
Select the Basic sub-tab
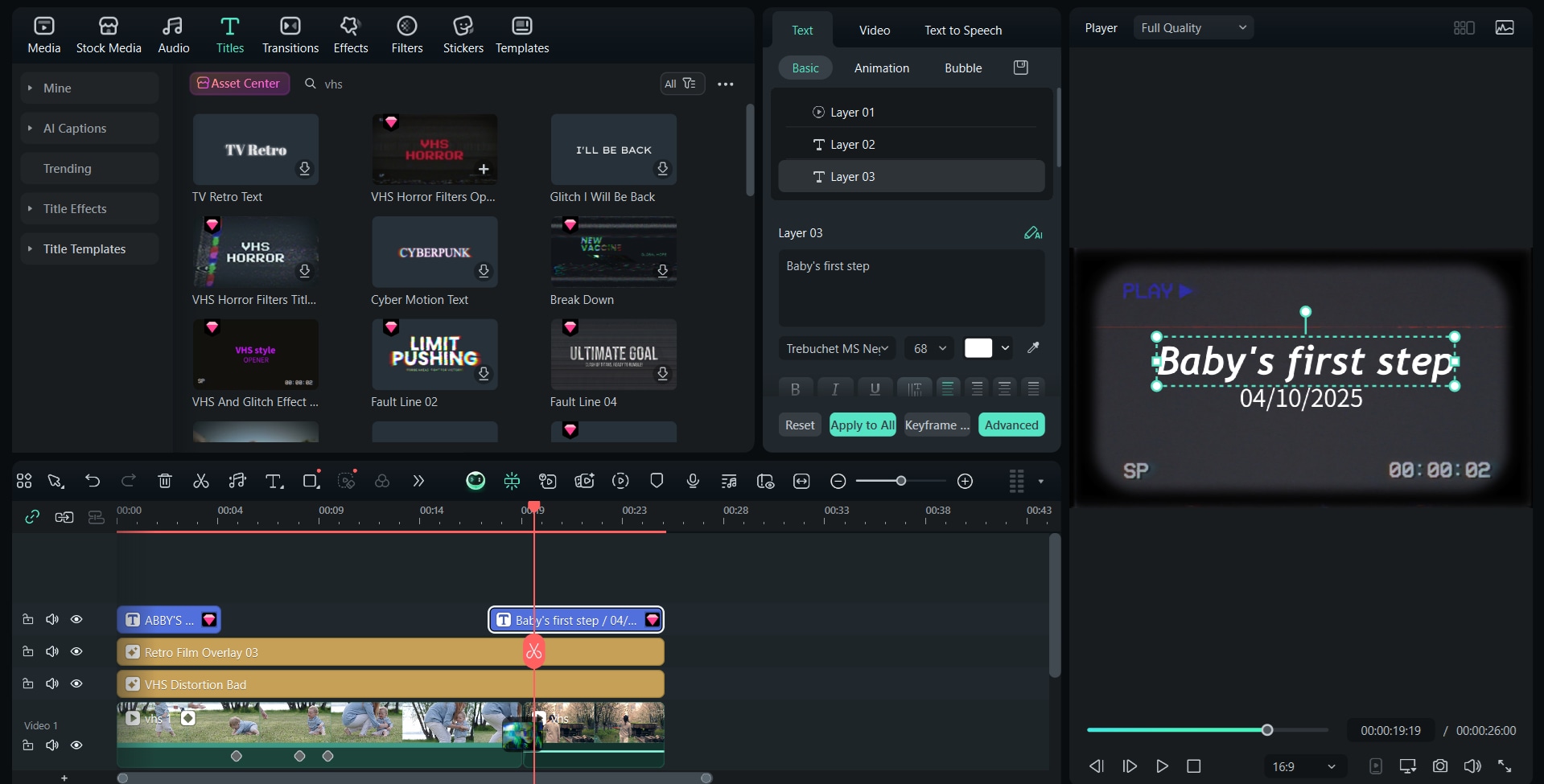(x=805, y=68)
